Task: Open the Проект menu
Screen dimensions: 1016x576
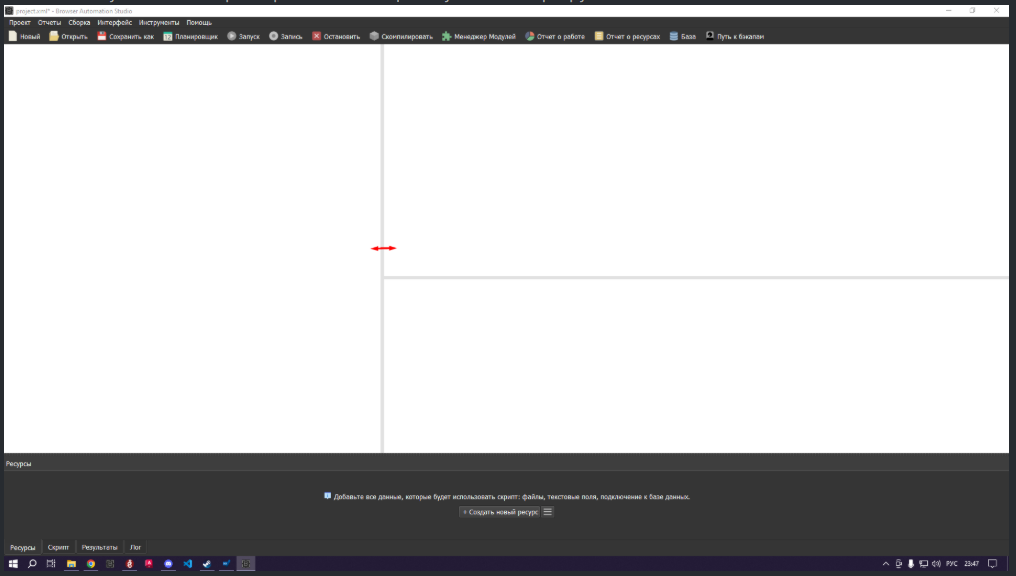Action: [x=20, y=22]
